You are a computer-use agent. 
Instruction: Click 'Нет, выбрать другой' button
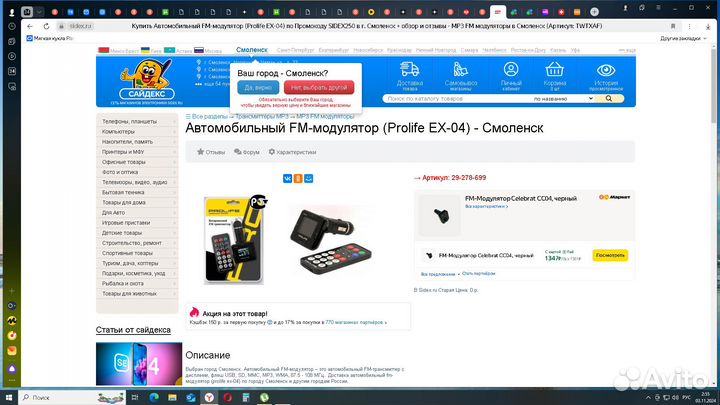tap(319, 87)
